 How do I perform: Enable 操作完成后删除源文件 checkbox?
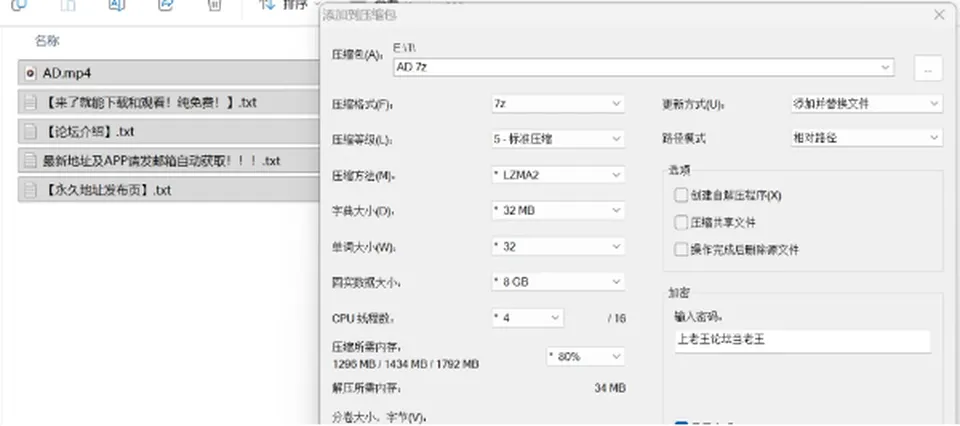[x=681, y=250]
